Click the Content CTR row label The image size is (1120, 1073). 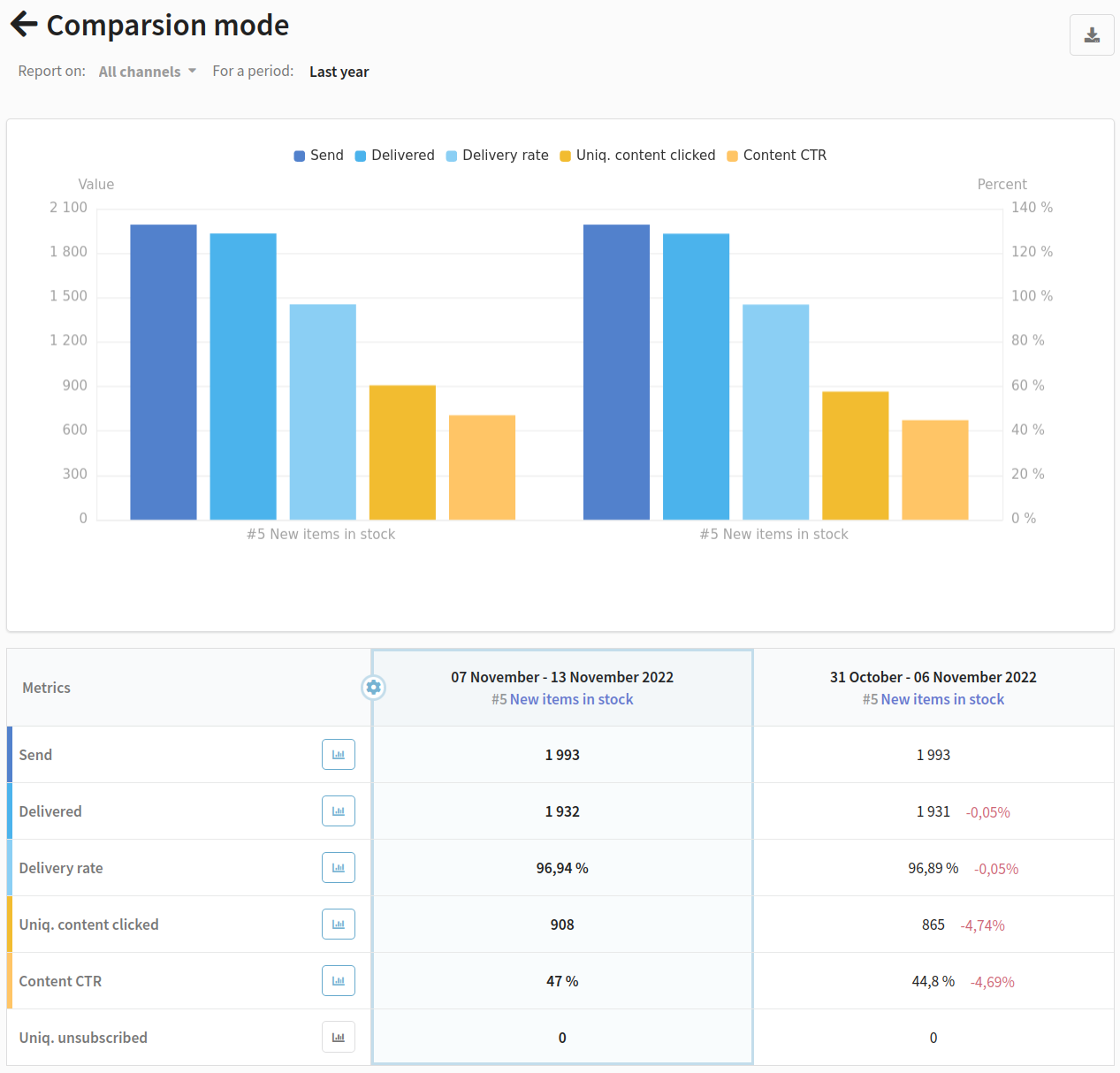(x=60, y=981)
